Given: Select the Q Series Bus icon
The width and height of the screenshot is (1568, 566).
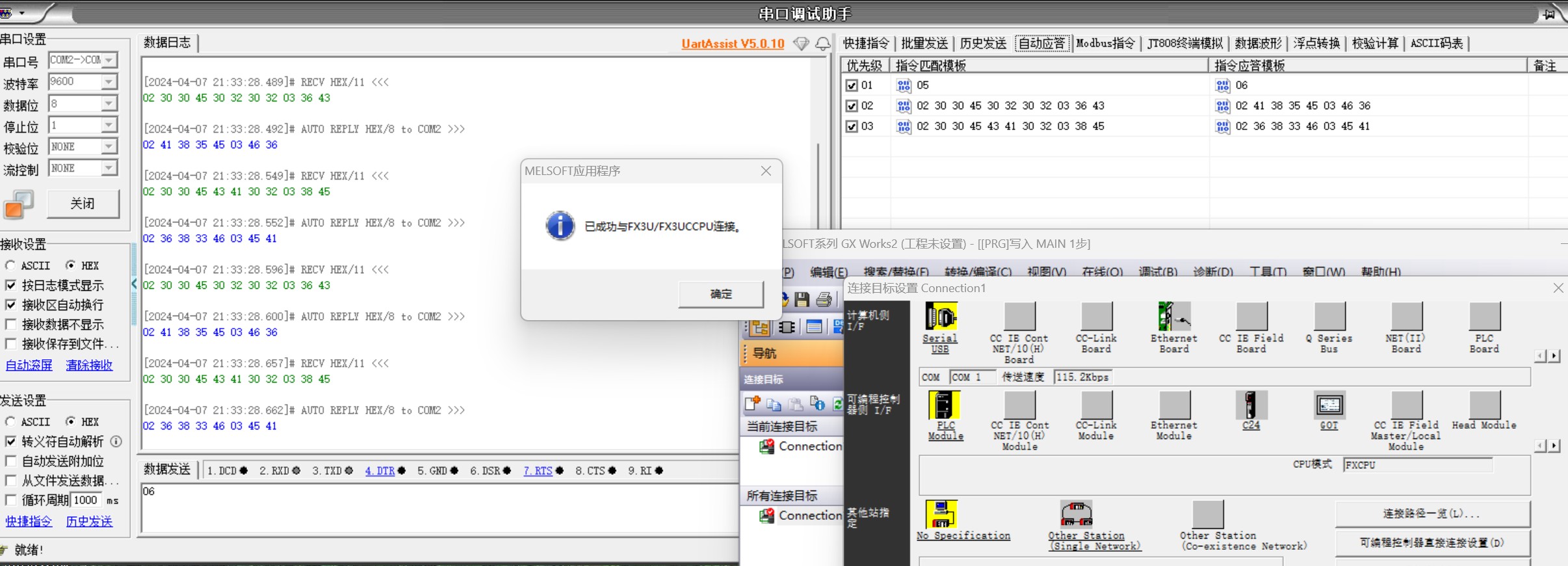Looking at the screenshot, I should 1329,317.
